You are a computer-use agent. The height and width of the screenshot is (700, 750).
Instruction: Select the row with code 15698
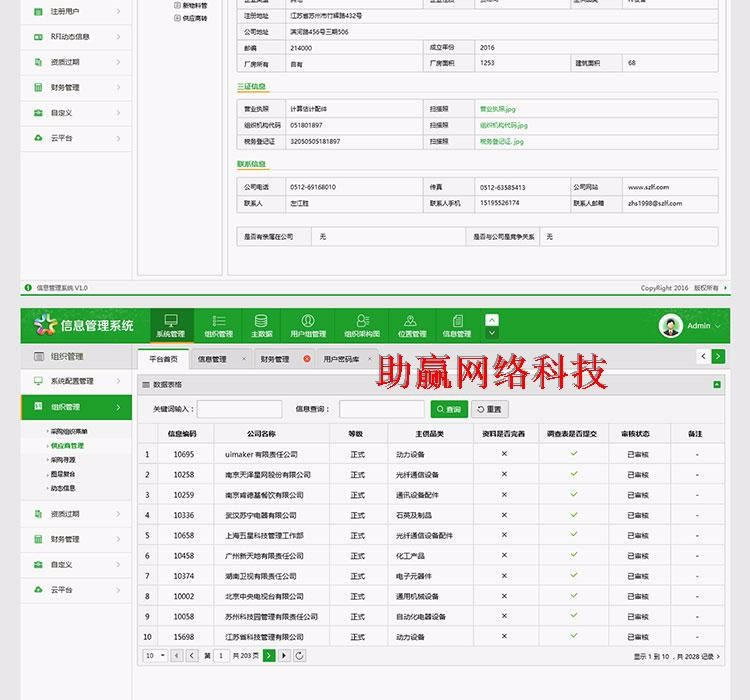pos(431,637)
